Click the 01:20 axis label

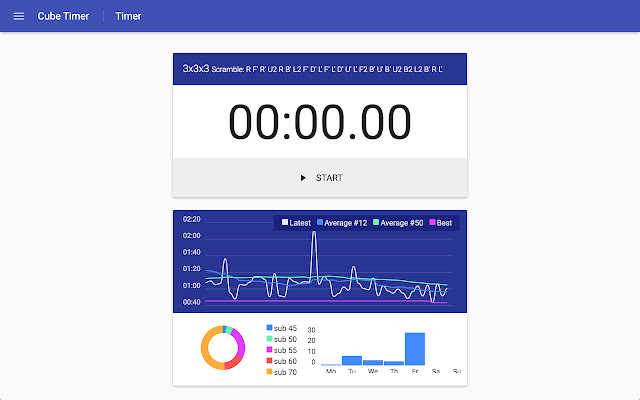point(191,269)
